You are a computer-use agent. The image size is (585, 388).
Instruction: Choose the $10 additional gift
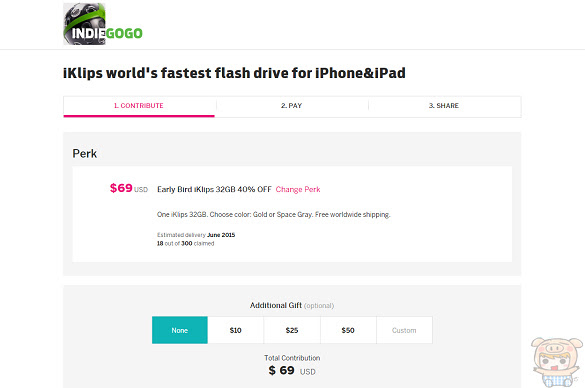[x=236, y=330]
